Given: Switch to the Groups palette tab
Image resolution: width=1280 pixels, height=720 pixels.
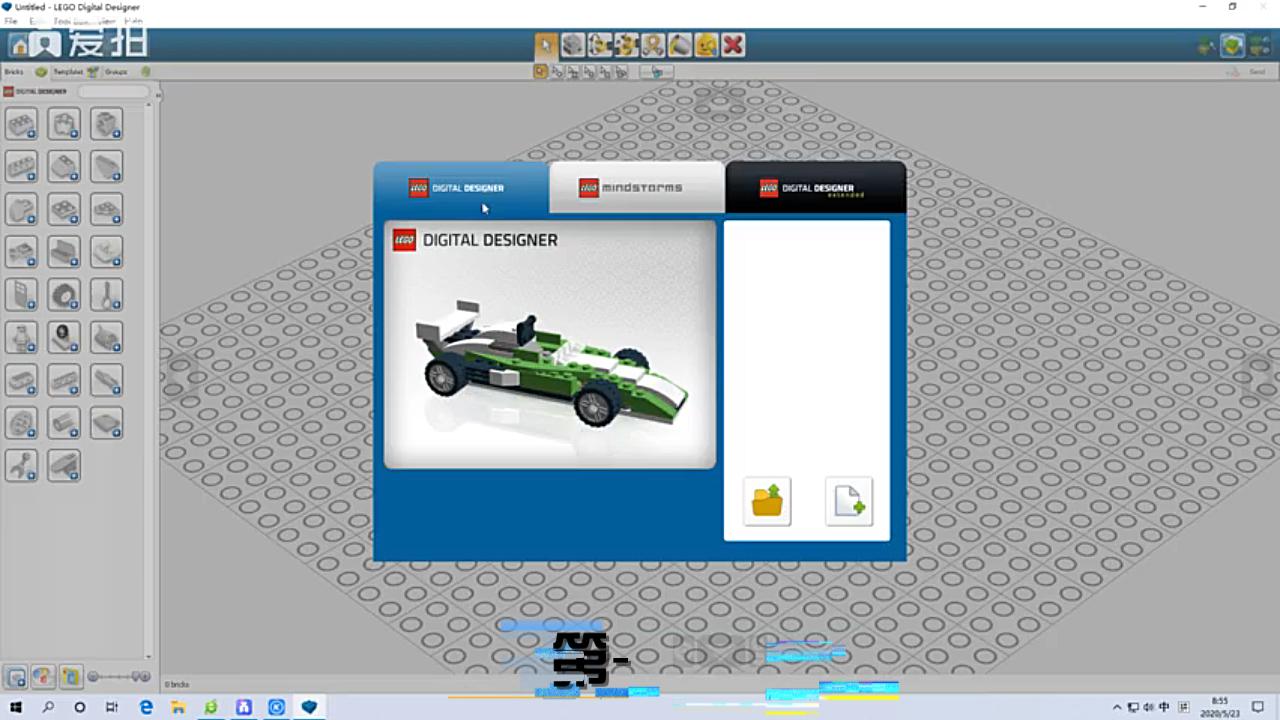Looking at the screenshot, I should pos(127,72).
